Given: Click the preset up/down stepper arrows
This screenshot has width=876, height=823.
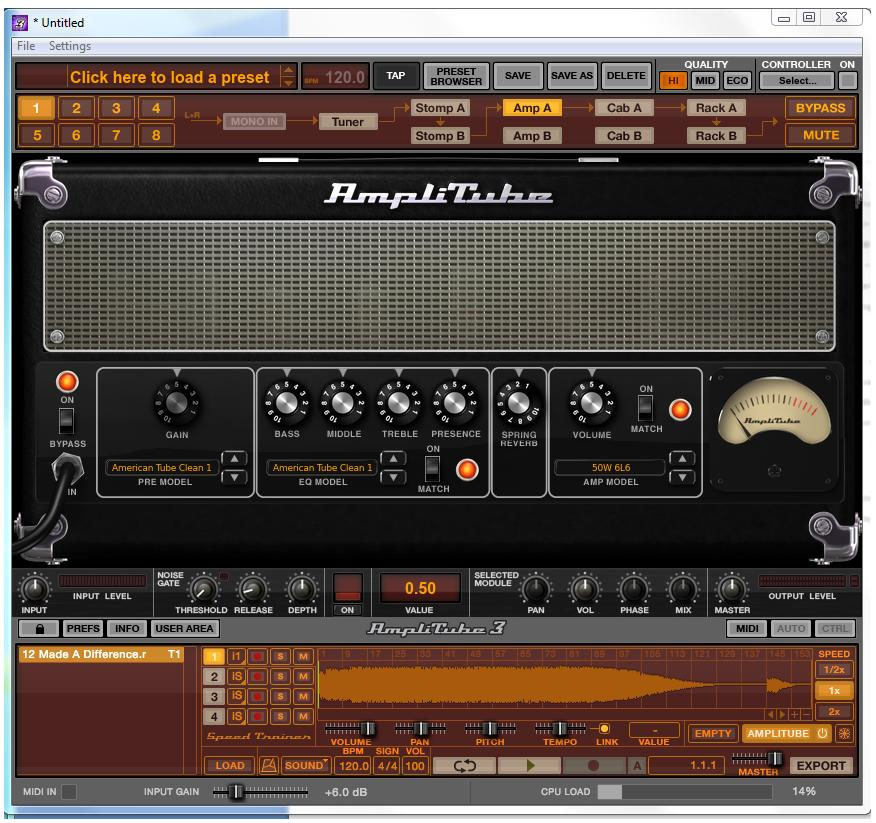Looking at the screenshot, I should point(288,77).
